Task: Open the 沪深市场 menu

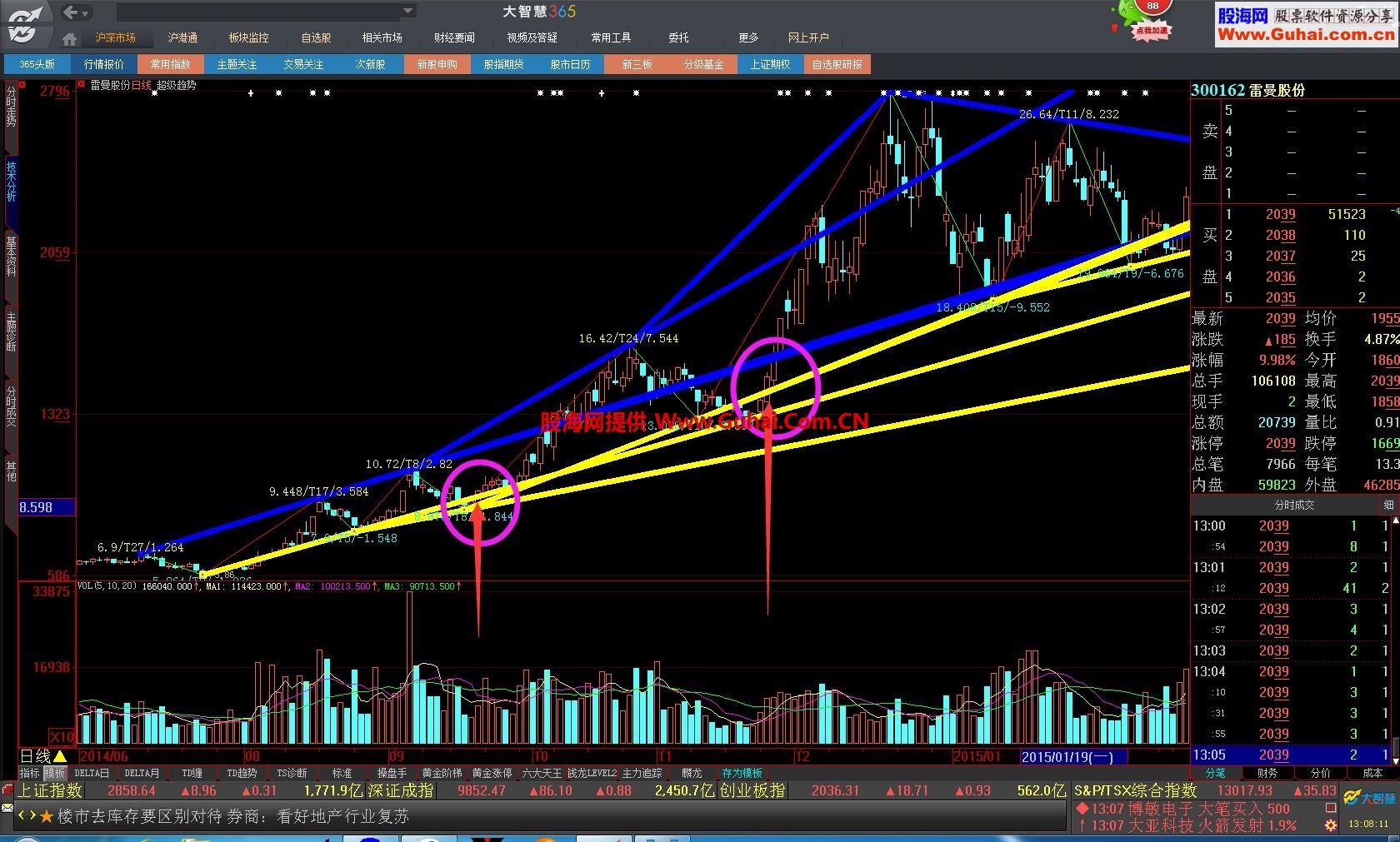Action: pos(115,37)
